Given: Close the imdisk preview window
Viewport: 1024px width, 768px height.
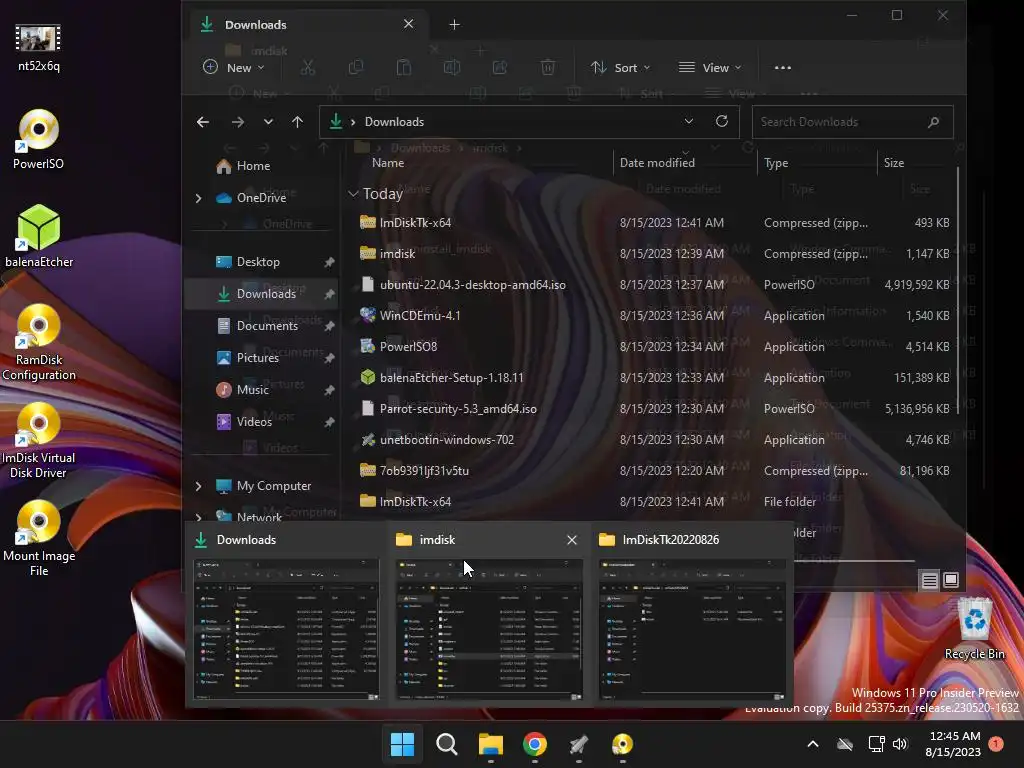Looking at the screenshot, I should [x=572, y=540].
